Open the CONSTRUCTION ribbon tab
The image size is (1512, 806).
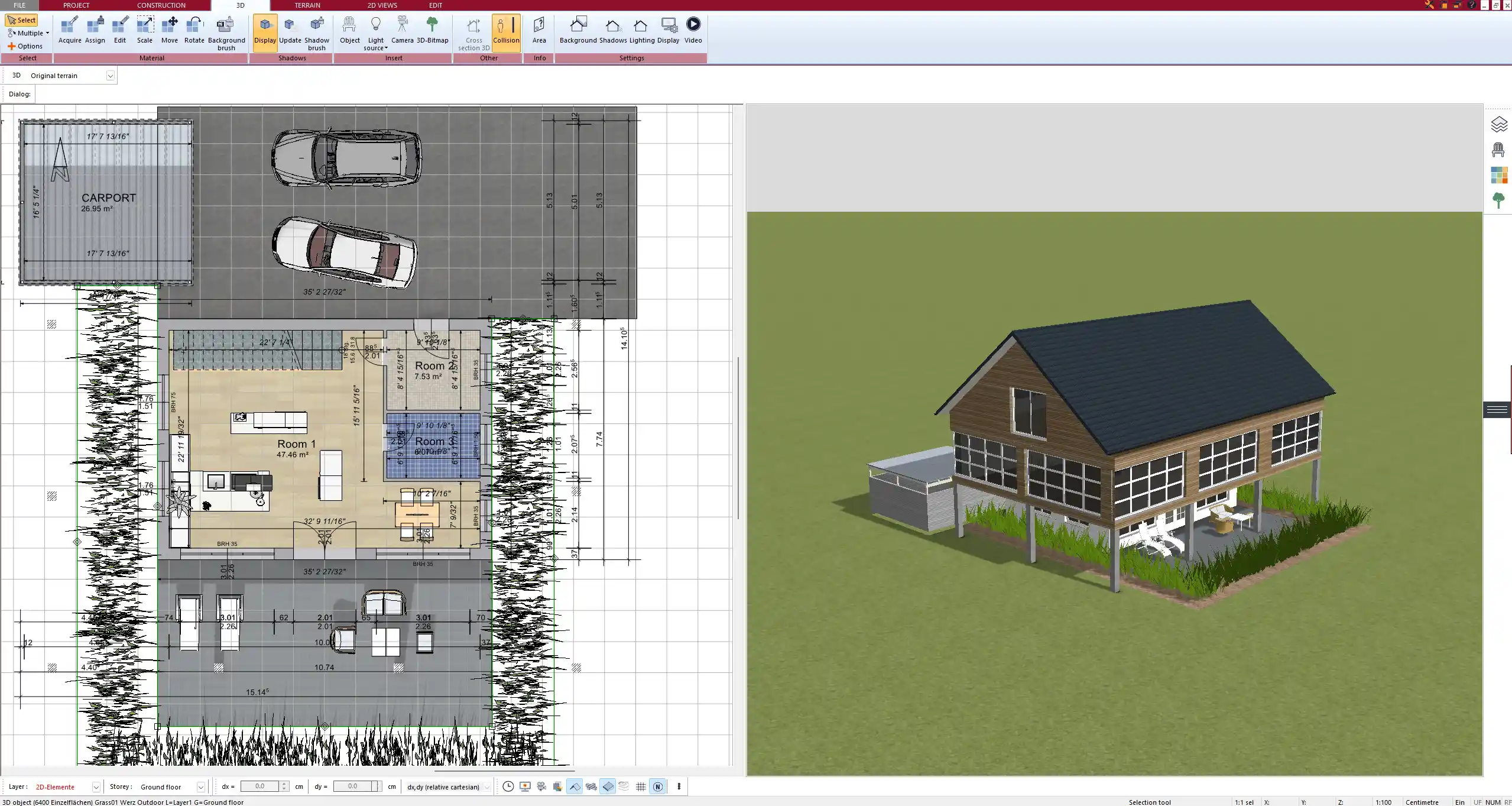(x=161, y=5)
